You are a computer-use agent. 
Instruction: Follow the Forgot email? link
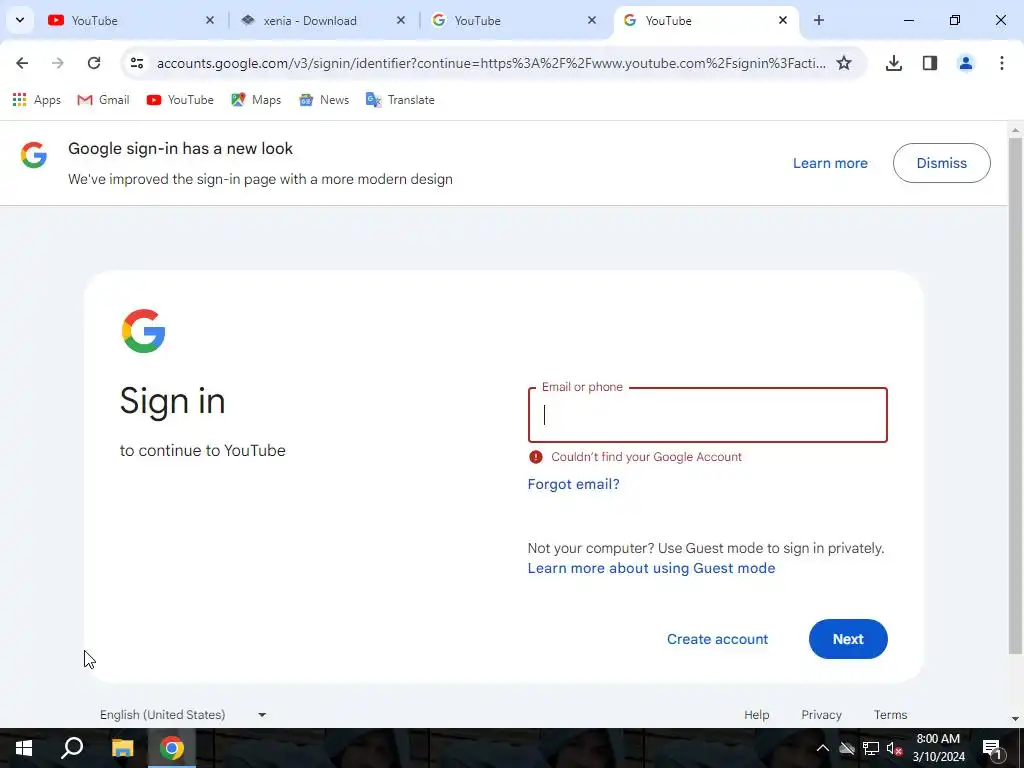tap(573, 484)
